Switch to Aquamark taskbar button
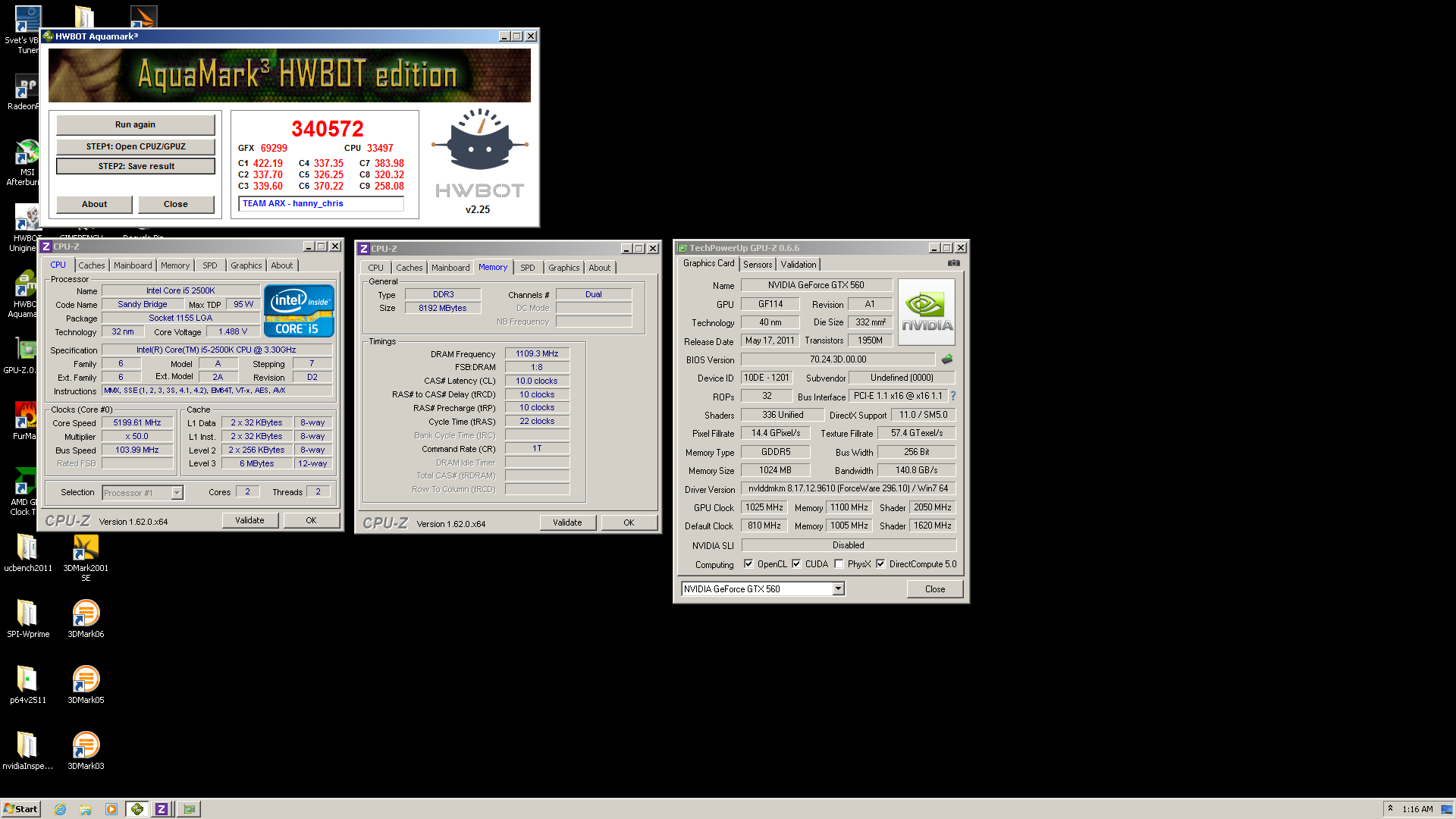This screenshot has height=819, width=1456. click(x=137, y=809)
